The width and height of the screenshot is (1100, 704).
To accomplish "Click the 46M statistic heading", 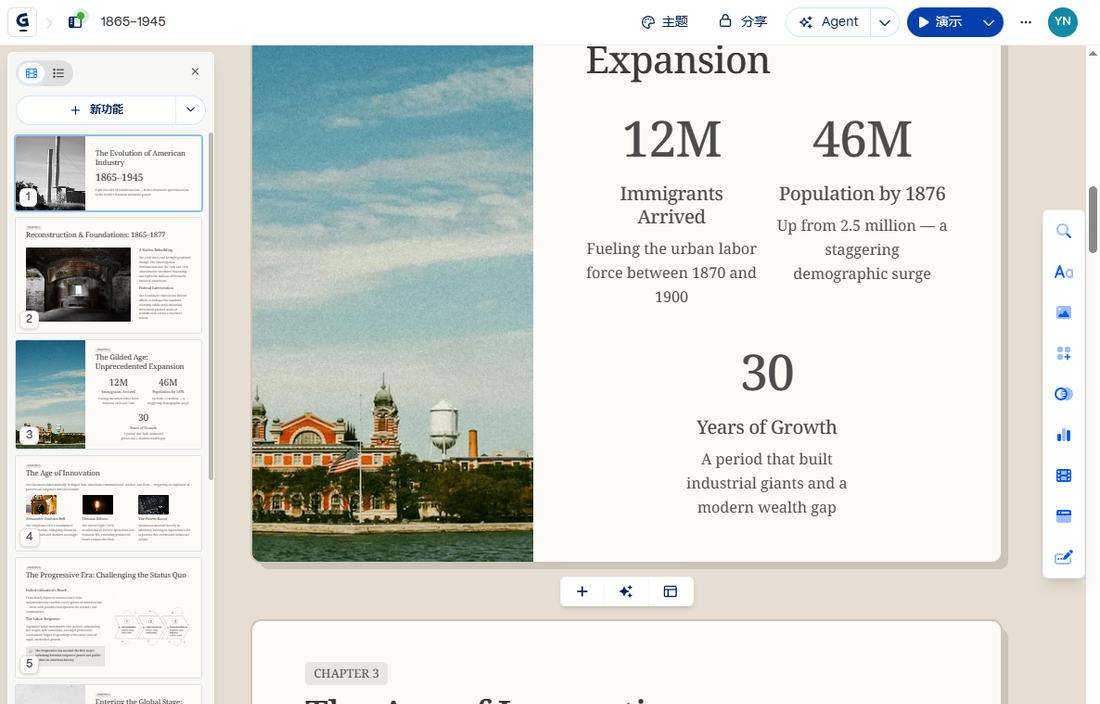I will coord(862,139).
